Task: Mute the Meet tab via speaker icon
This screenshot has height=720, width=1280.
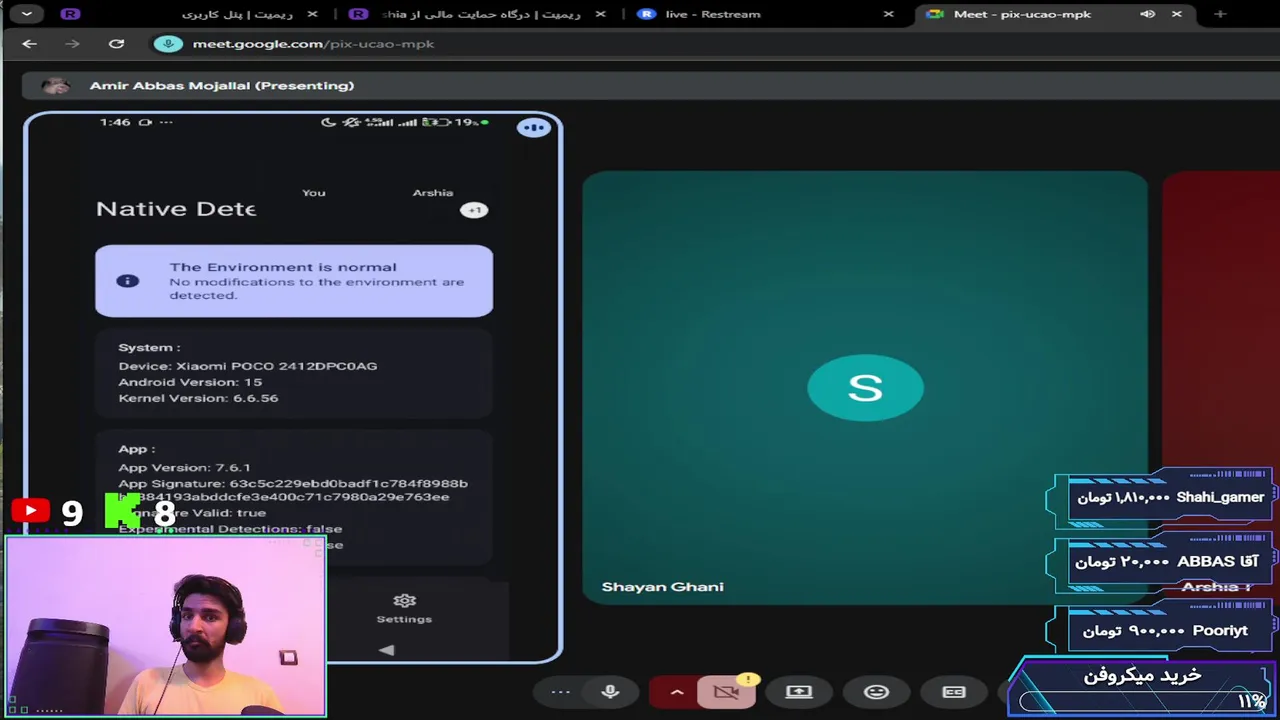Action: pyautogui.click(x=1147, y=14)
